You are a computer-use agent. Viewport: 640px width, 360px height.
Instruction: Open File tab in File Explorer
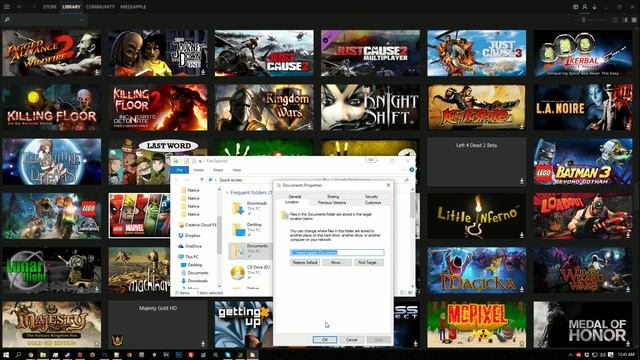click(x=180, y=170)
